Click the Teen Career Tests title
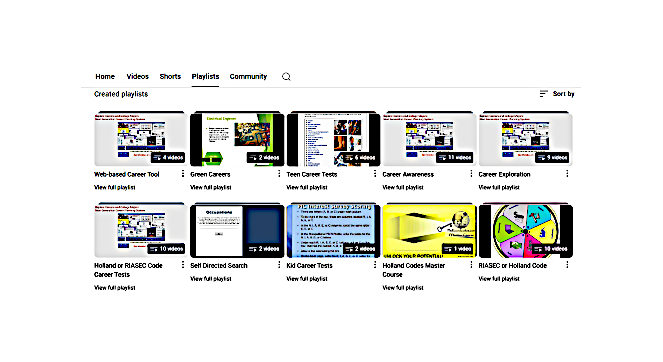The image size is (663, 362). 312,174
